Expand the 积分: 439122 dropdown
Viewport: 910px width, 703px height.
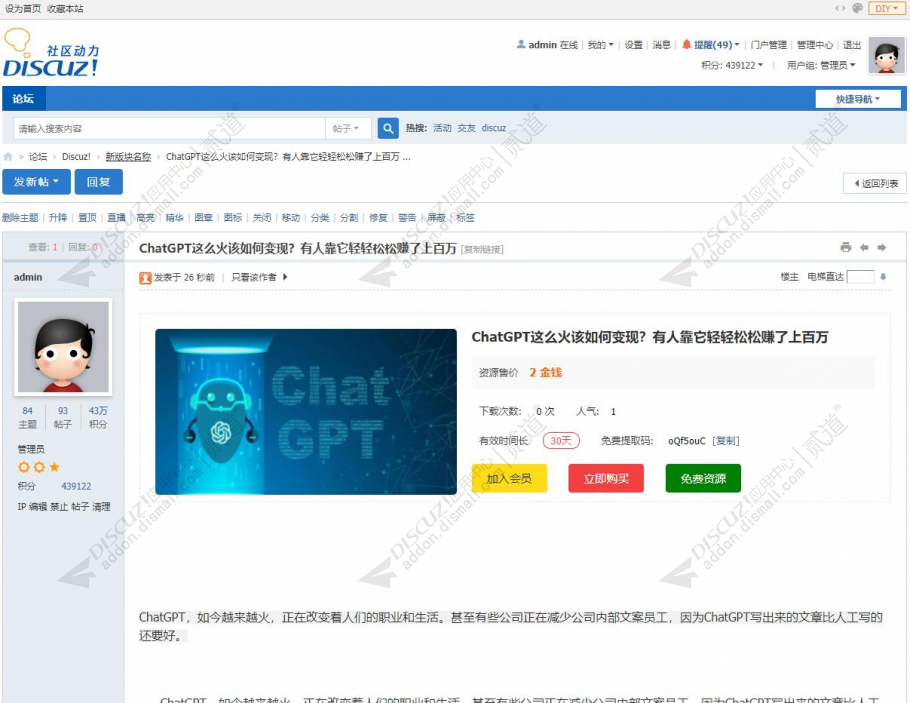[x=732, y=65]
